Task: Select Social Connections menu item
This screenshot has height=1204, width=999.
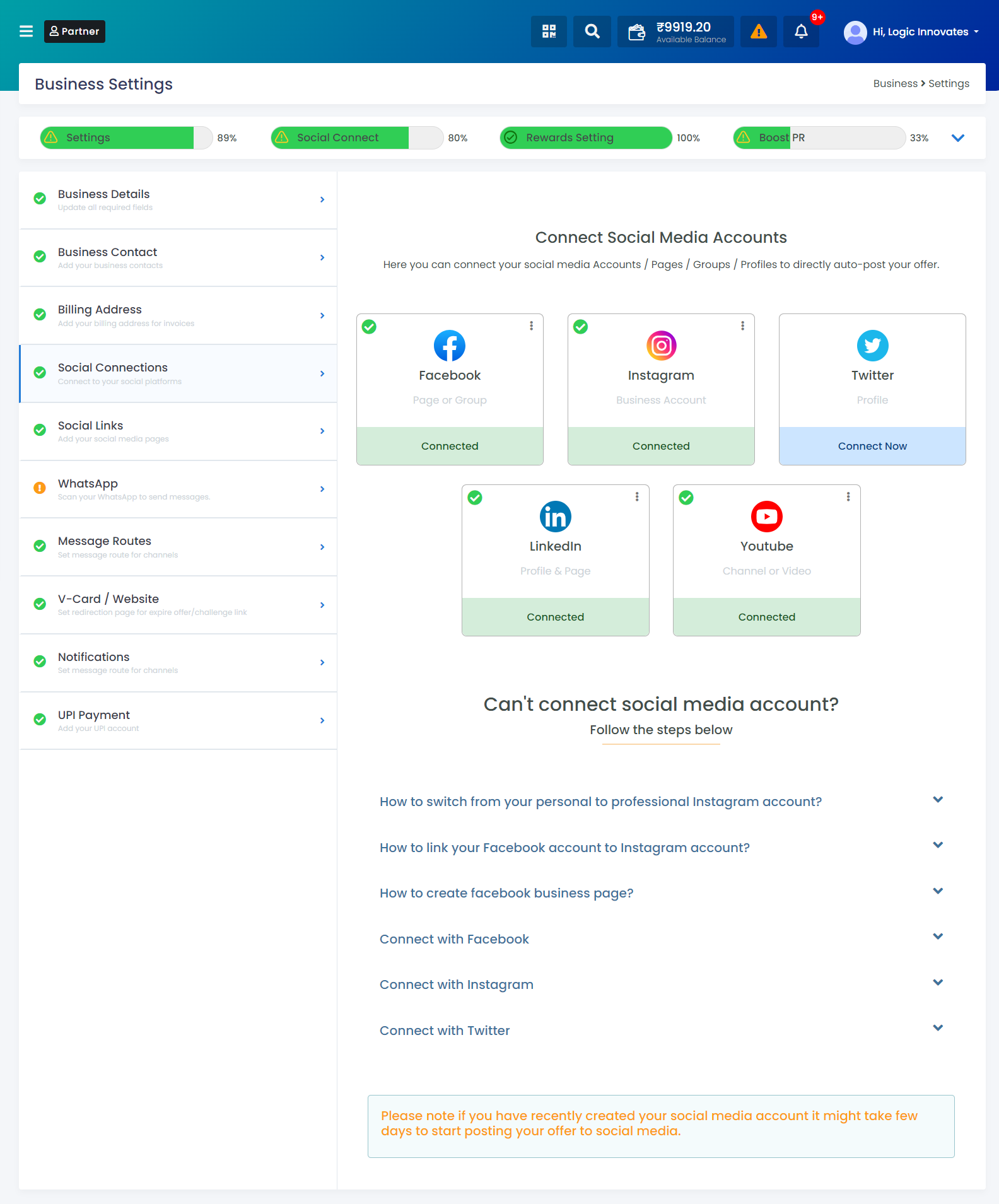Action: [178, 374]
